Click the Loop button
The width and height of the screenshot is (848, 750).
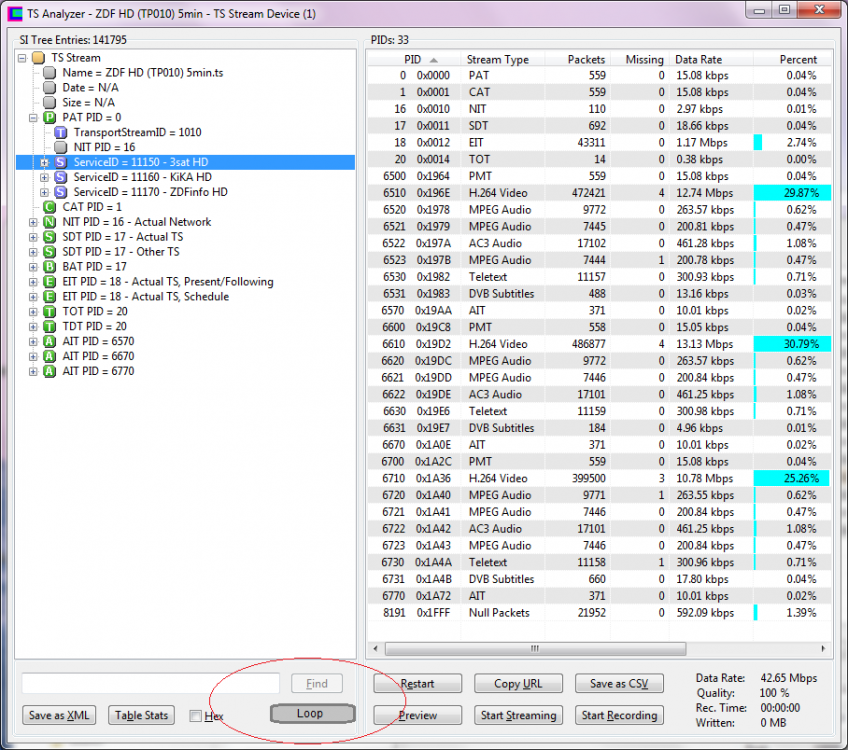pyautogui.click(x=311, y=714)
